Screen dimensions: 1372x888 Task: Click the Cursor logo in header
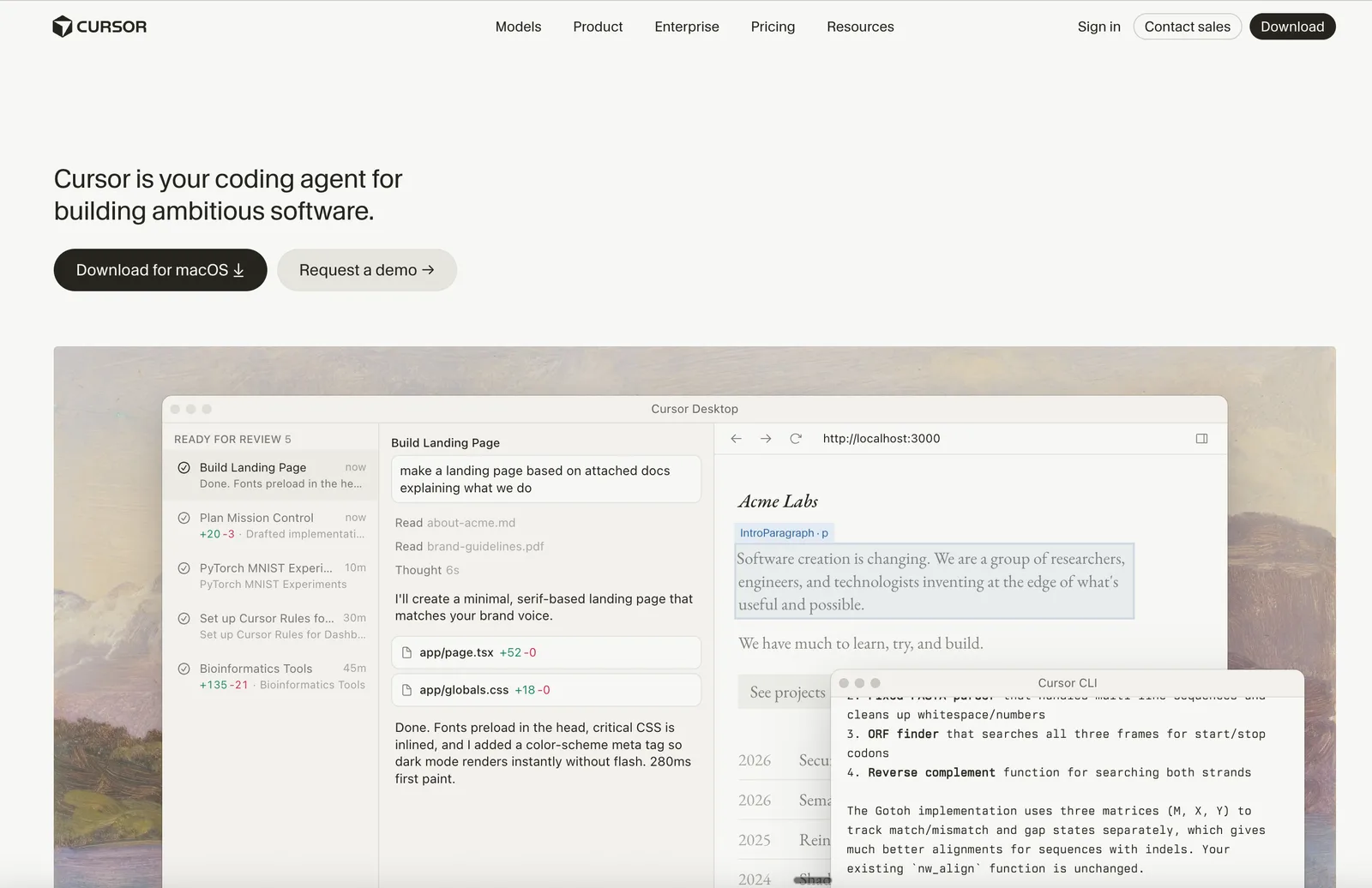point(99,27)
